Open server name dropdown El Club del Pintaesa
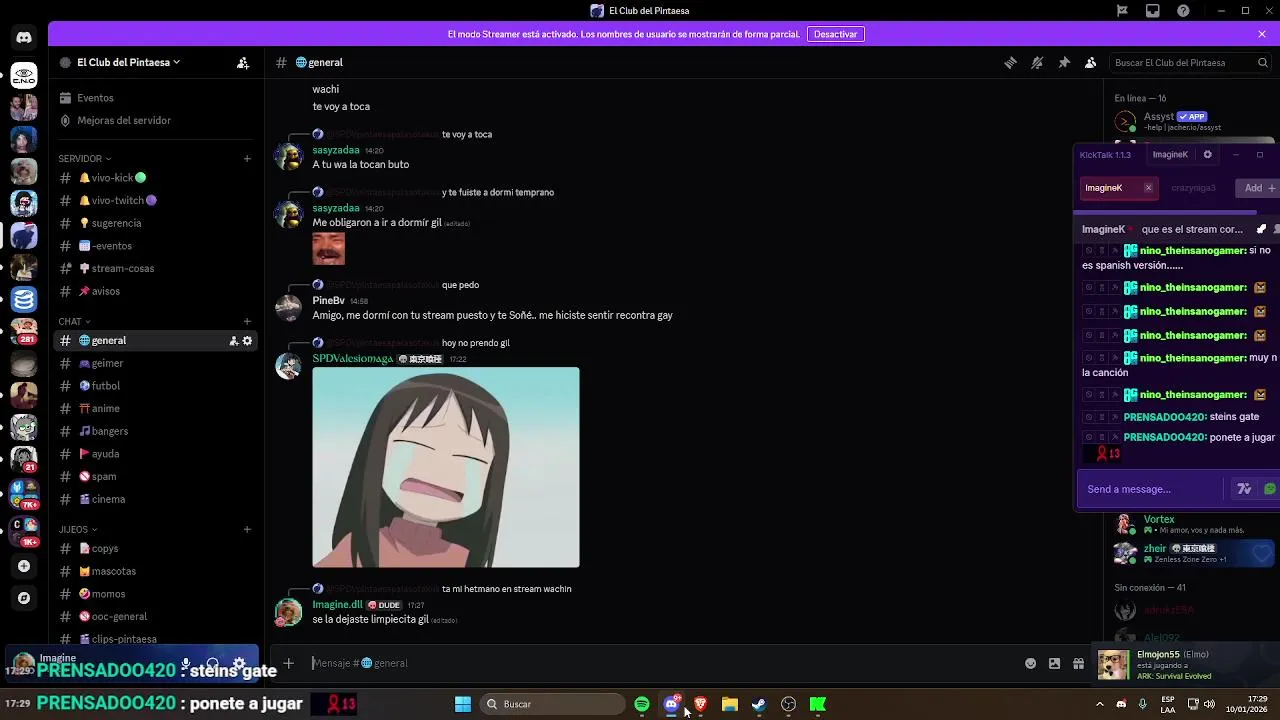Screen dimensions: 1280x720 click(x=128, y=62)
